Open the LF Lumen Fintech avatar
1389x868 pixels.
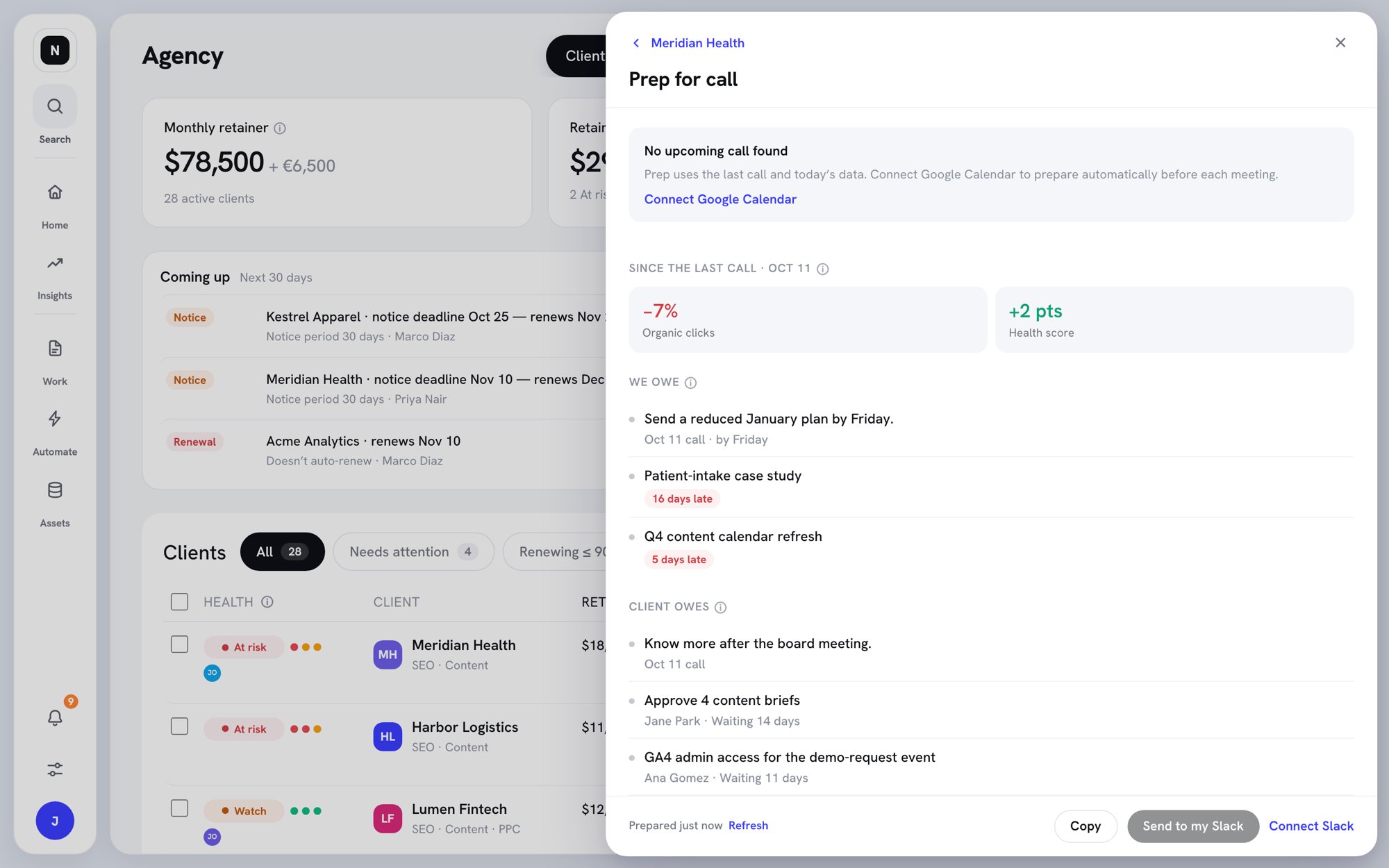click(388, 819)
